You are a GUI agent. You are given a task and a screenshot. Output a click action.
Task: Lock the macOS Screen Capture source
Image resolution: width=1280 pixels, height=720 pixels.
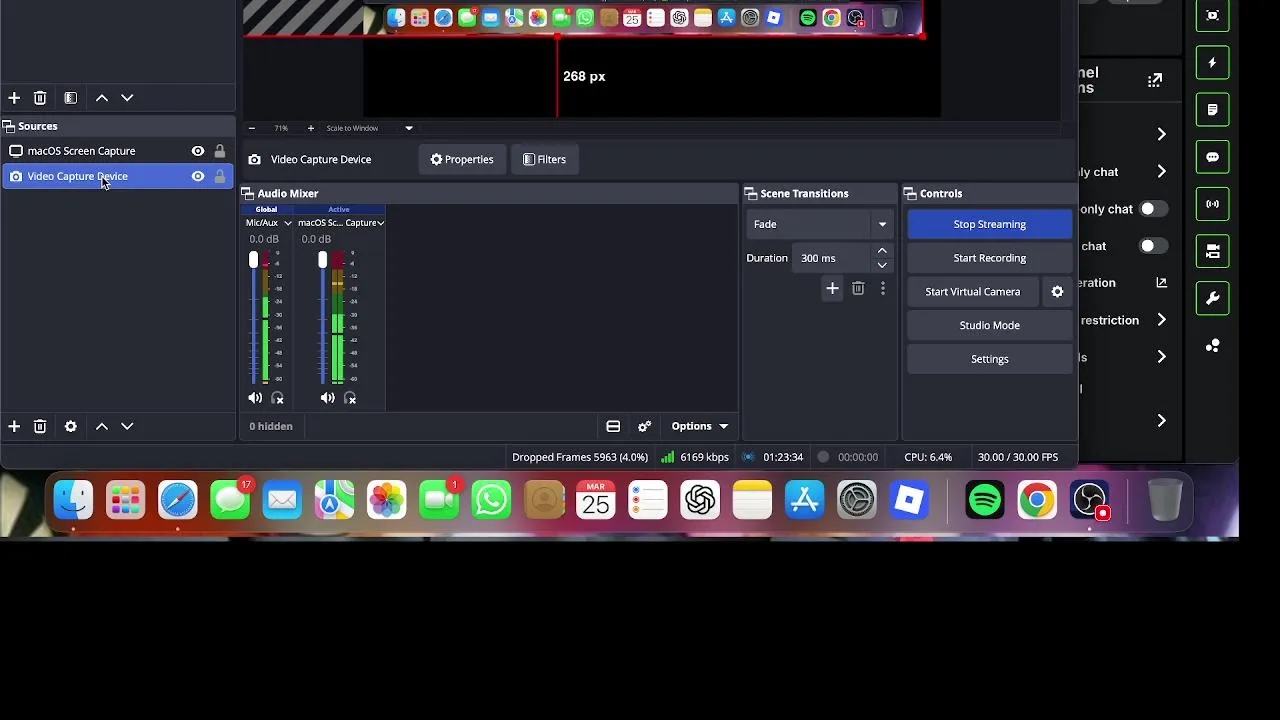(x=220, y=151)
